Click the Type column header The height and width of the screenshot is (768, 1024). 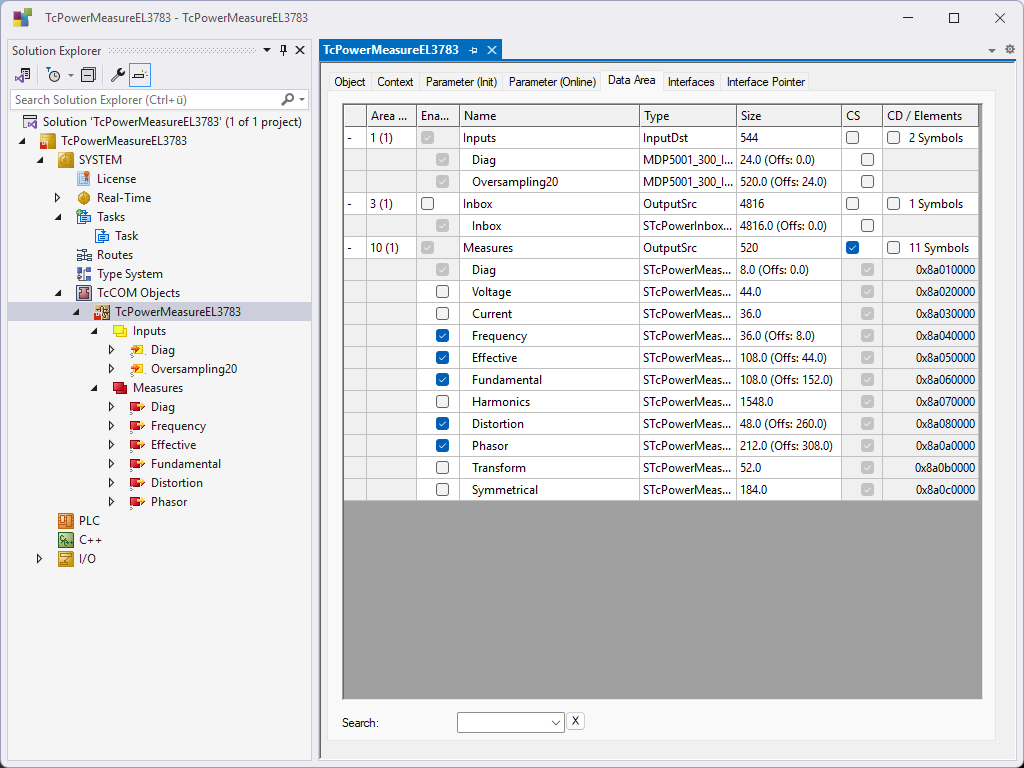688,116
